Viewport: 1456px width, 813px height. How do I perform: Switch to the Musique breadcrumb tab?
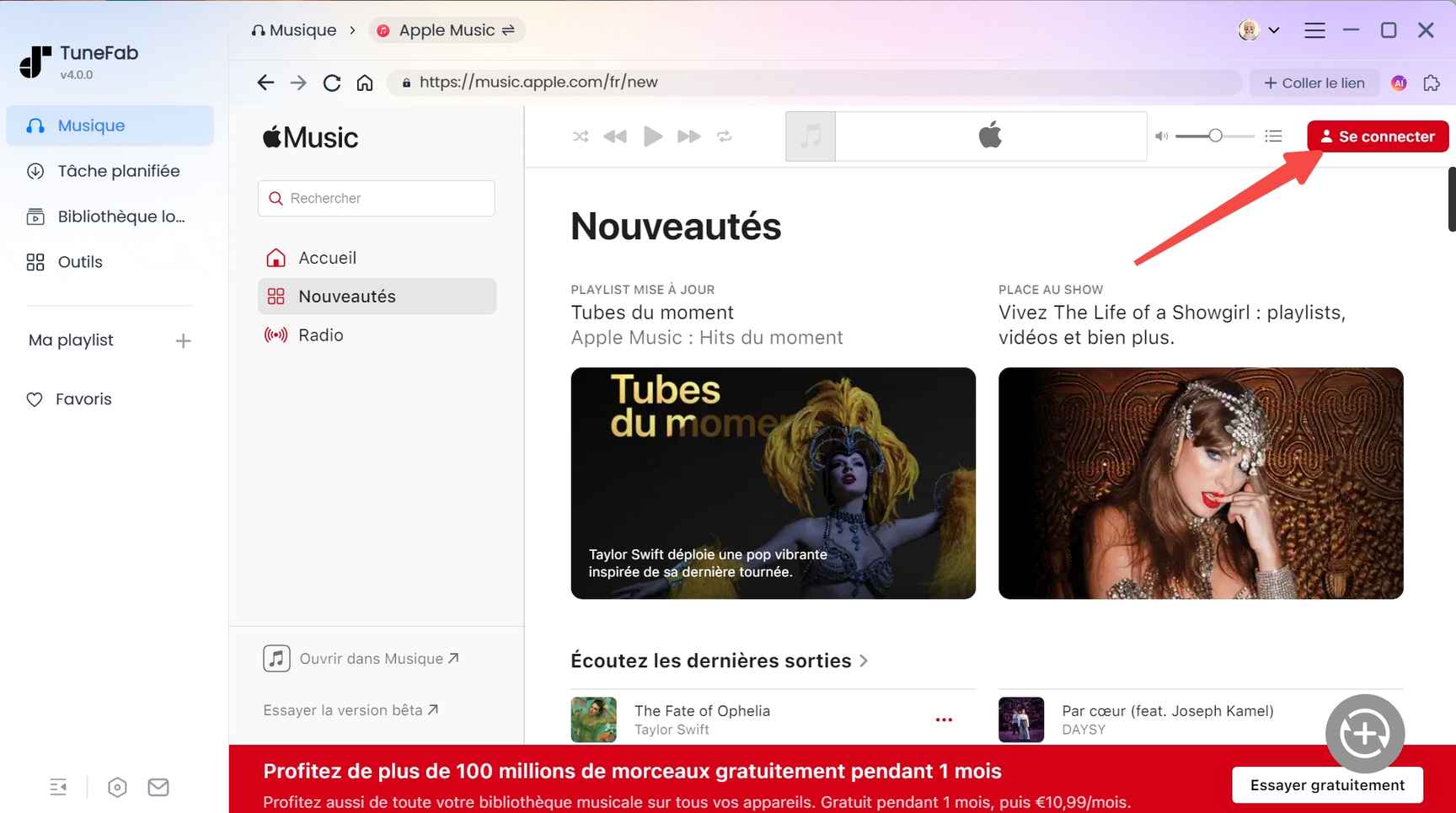pyautogui.click(x=294, y=29)
